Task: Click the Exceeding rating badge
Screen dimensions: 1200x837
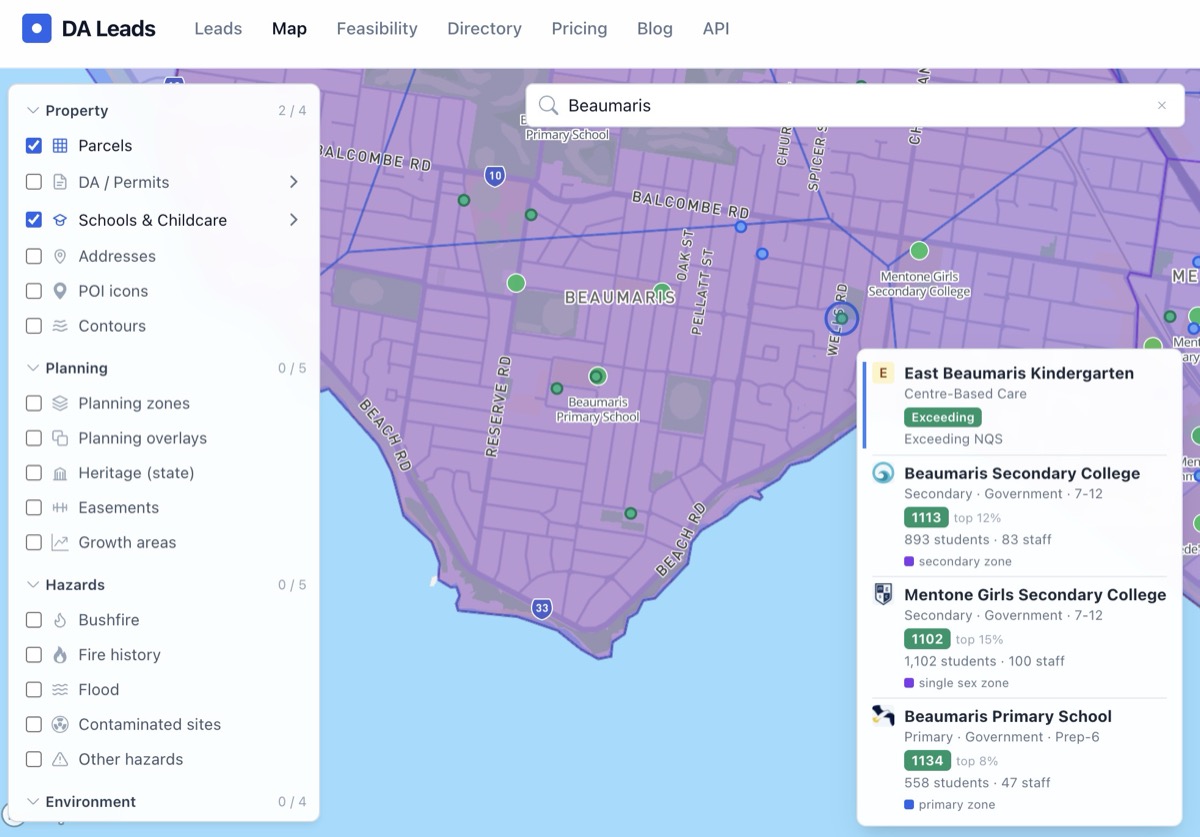Action: tap(943, 417)
